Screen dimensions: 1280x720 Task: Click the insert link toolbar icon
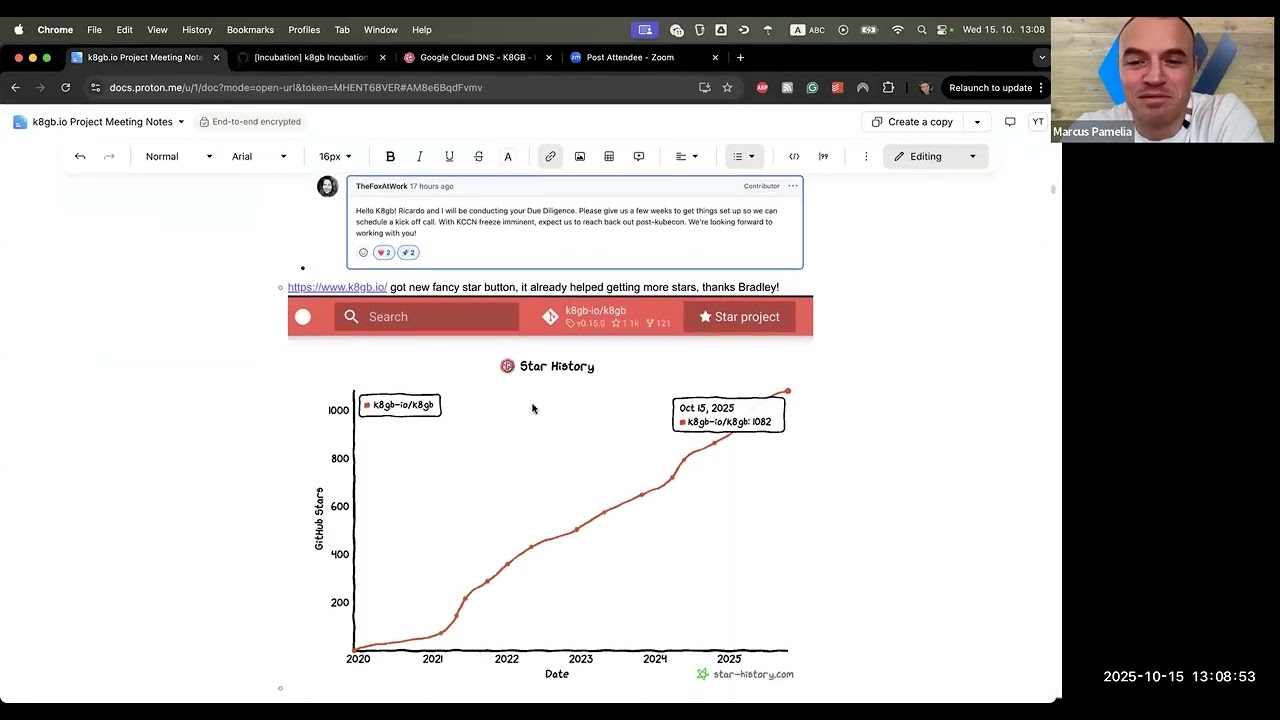pyautogui.click(x=550, y=156)
